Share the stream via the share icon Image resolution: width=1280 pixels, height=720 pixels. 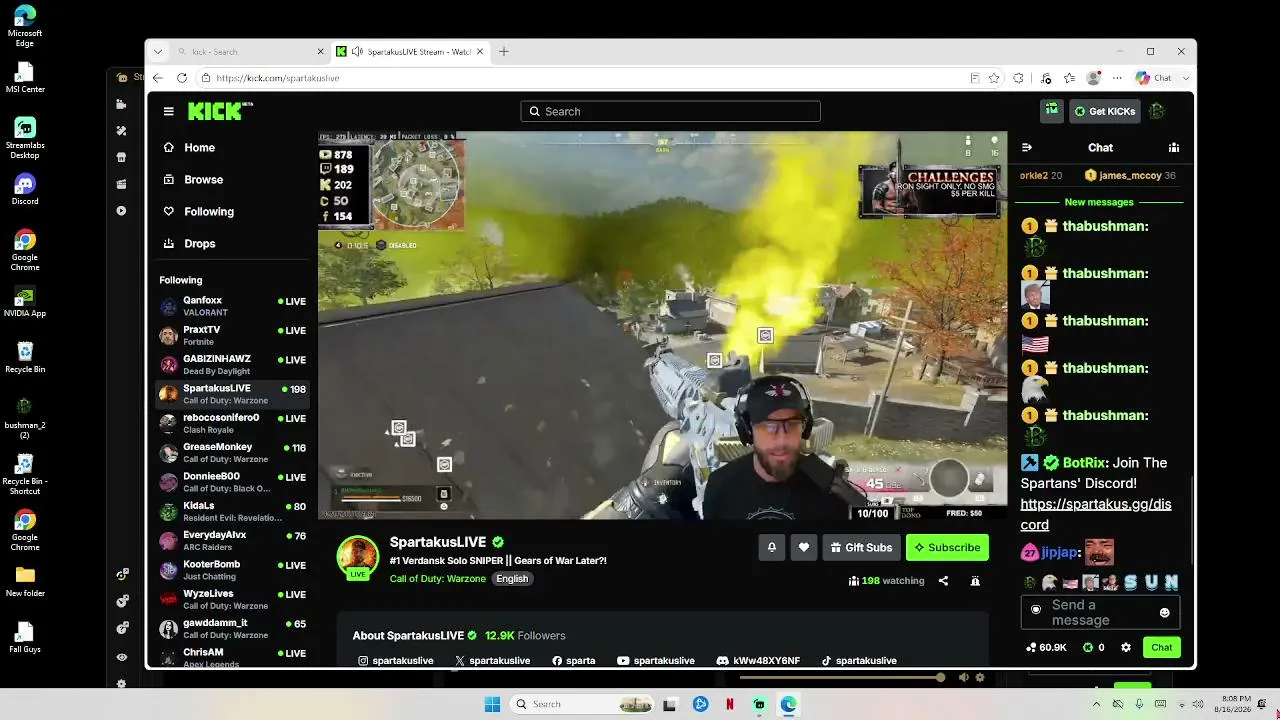pyautogui.click(x=943, y=581)
